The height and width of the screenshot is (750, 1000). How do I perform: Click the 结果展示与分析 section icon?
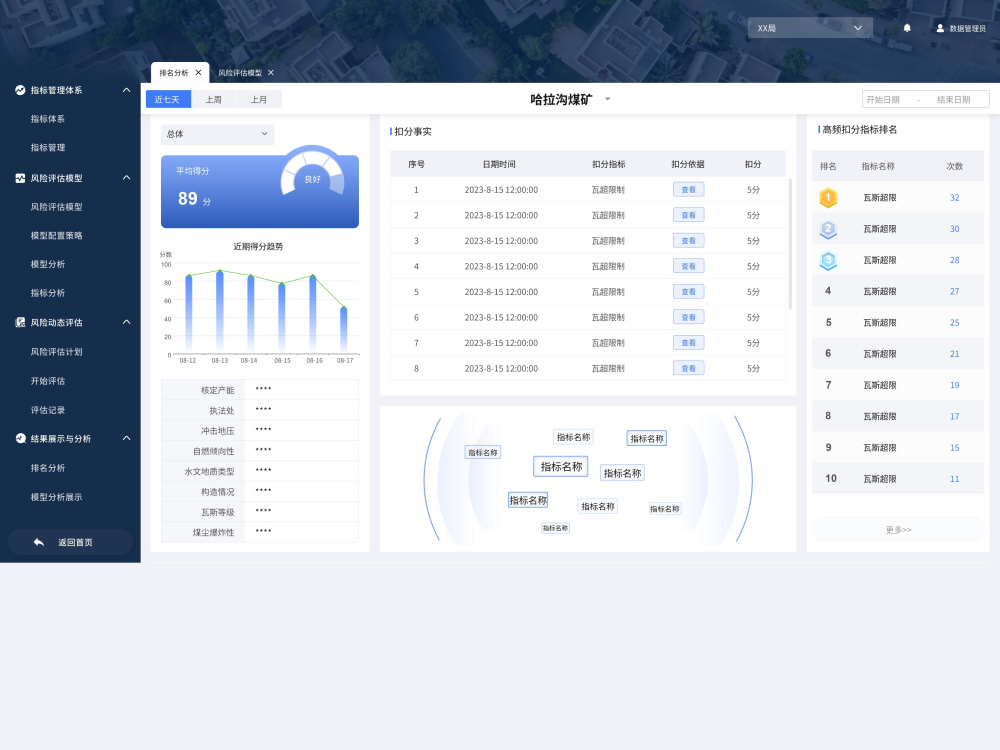[20, 438]
